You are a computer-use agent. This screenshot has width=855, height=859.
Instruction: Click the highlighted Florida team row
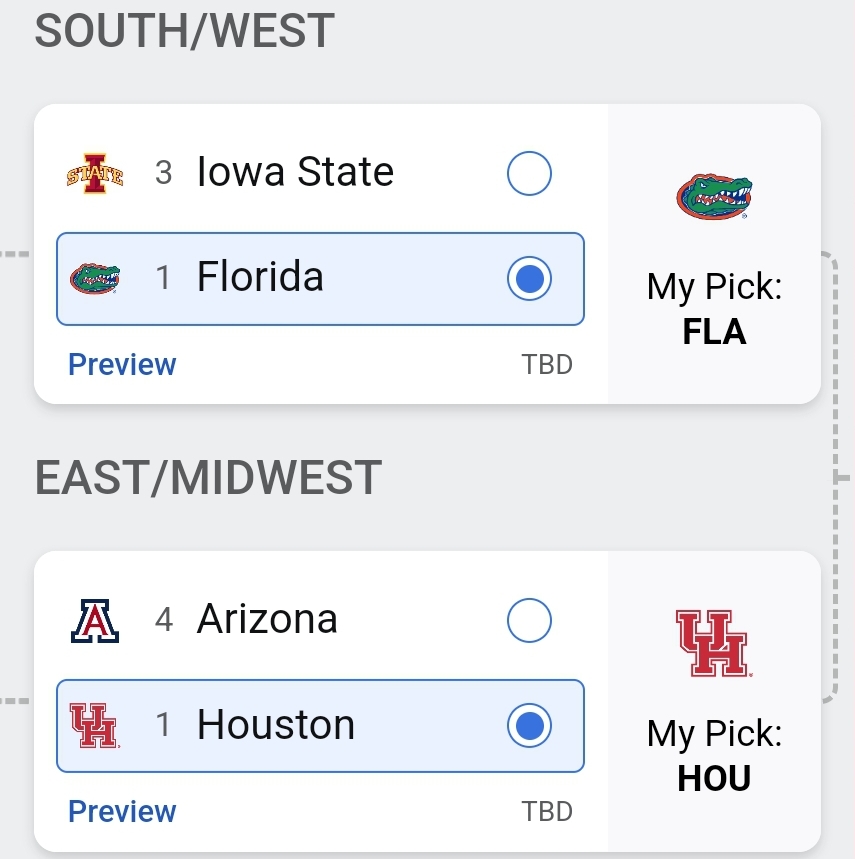click(x=320, y=279)
